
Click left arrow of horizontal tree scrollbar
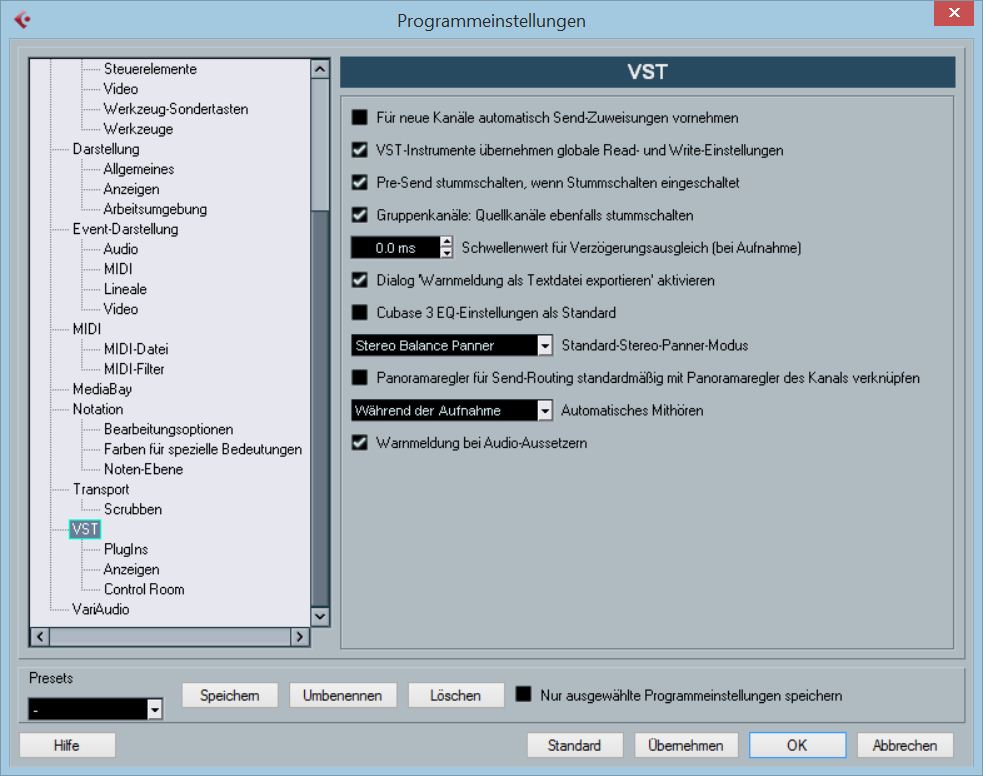(x=40, y=637)
